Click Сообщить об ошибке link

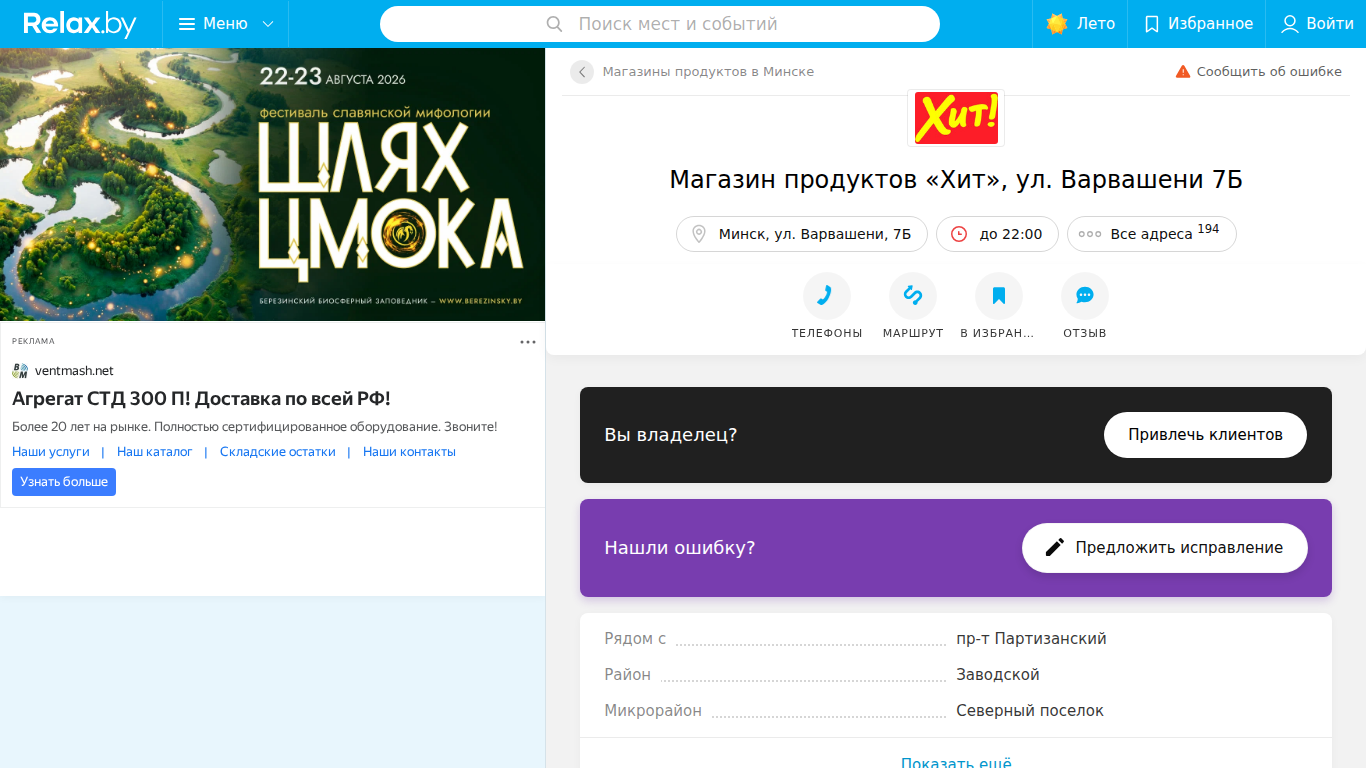[x=1269, y=72]
